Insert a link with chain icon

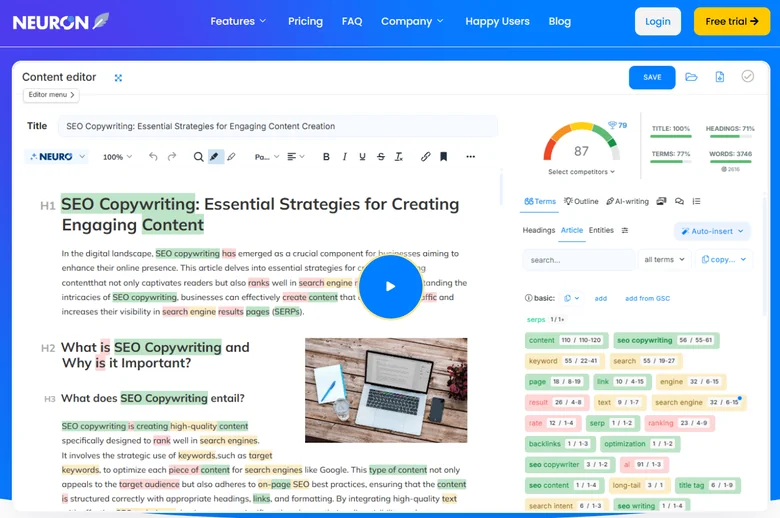[x=425, y=157]
